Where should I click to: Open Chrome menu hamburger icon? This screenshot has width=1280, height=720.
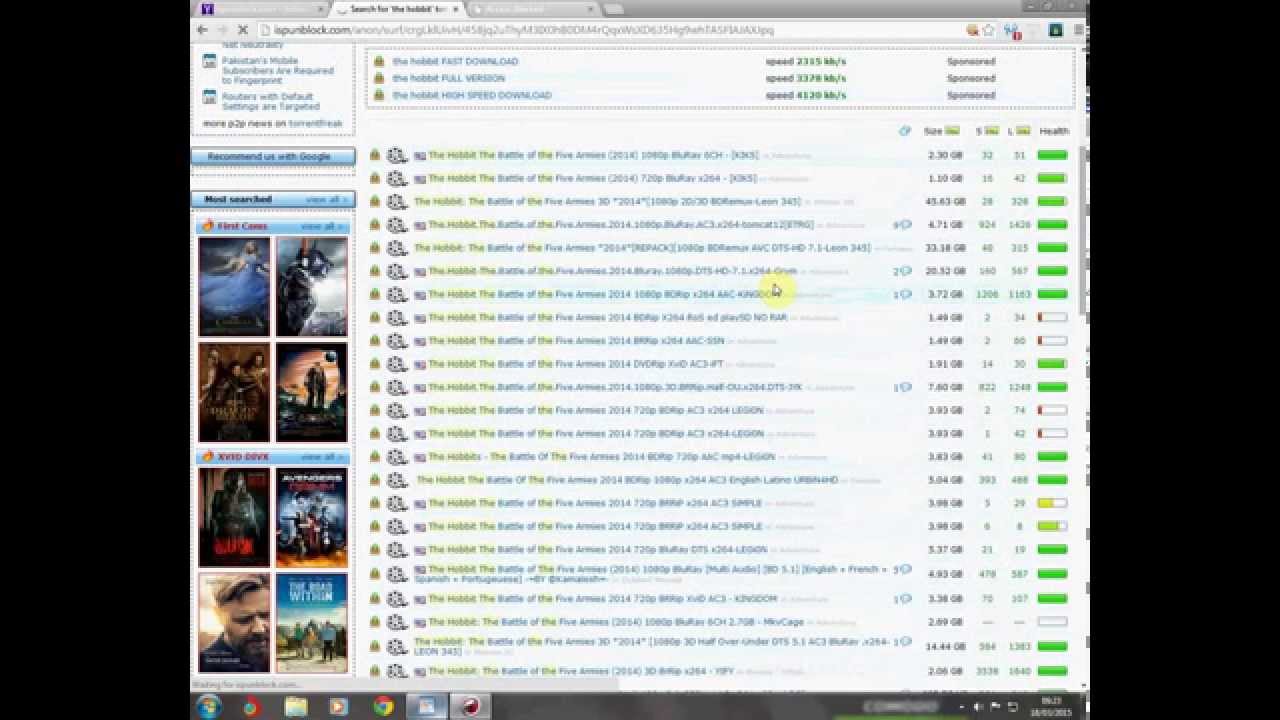(x=1079, y=30)
